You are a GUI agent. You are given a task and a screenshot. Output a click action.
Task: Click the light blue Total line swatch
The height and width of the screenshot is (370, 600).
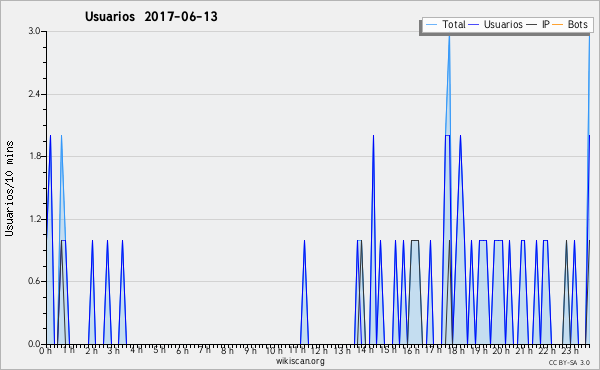[x=431, y=25]
